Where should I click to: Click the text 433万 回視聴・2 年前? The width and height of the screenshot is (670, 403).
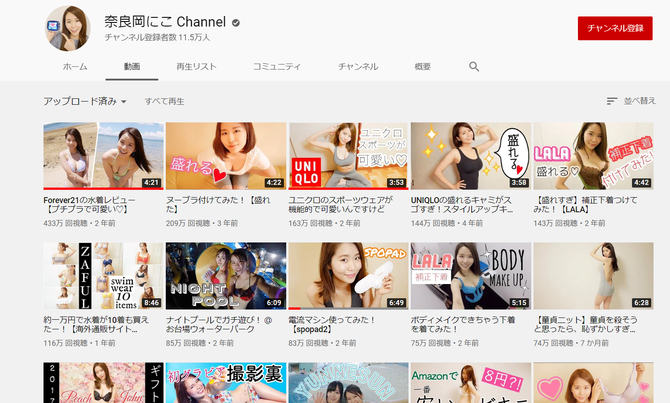tap(79, 223)
